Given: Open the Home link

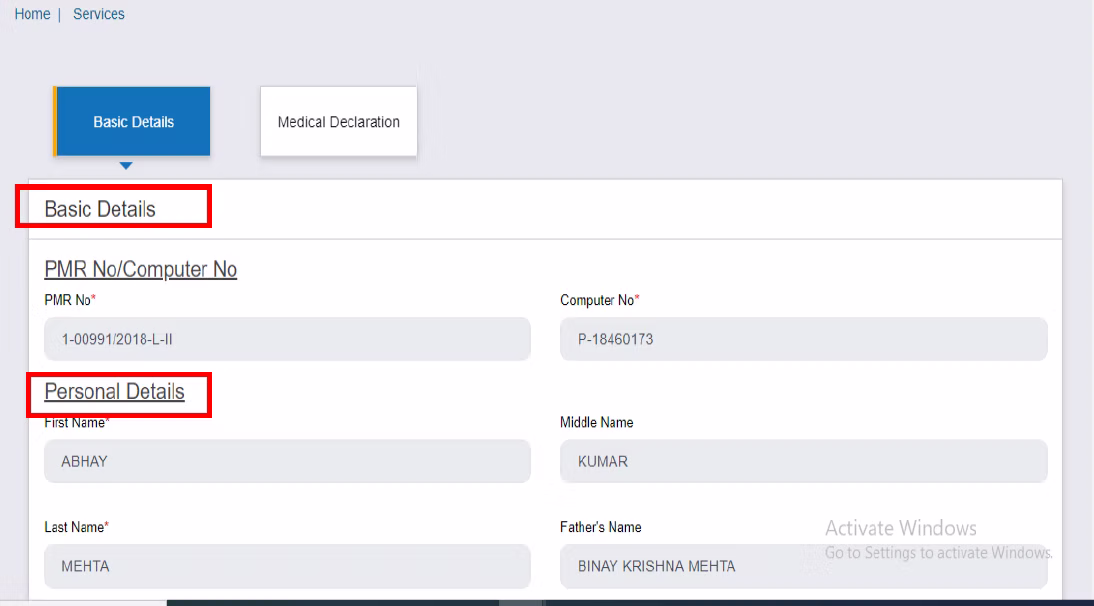Looking at the screenshot, I should click(32, 14).
